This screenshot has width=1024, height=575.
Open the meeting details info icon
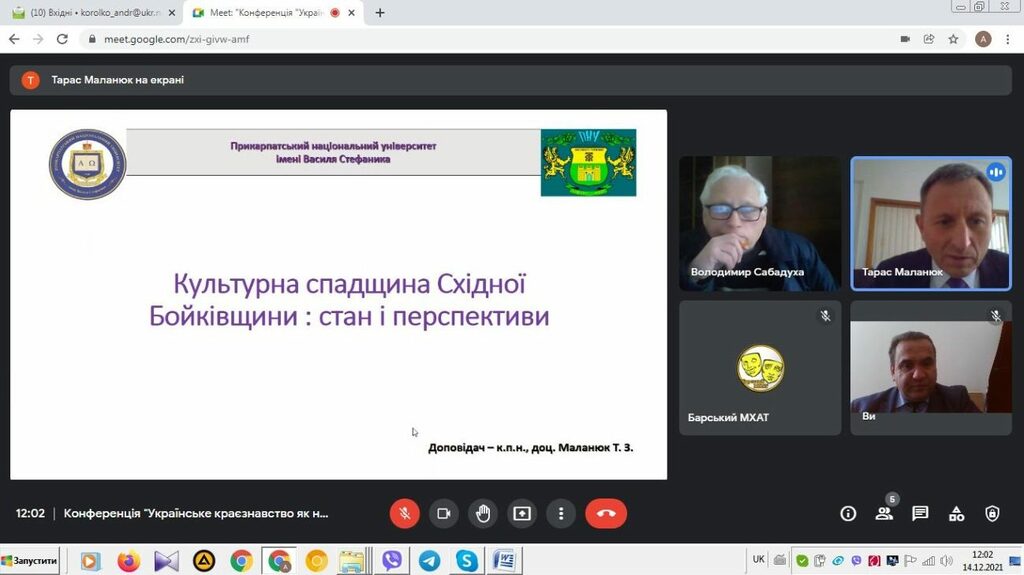pos(848,513)
